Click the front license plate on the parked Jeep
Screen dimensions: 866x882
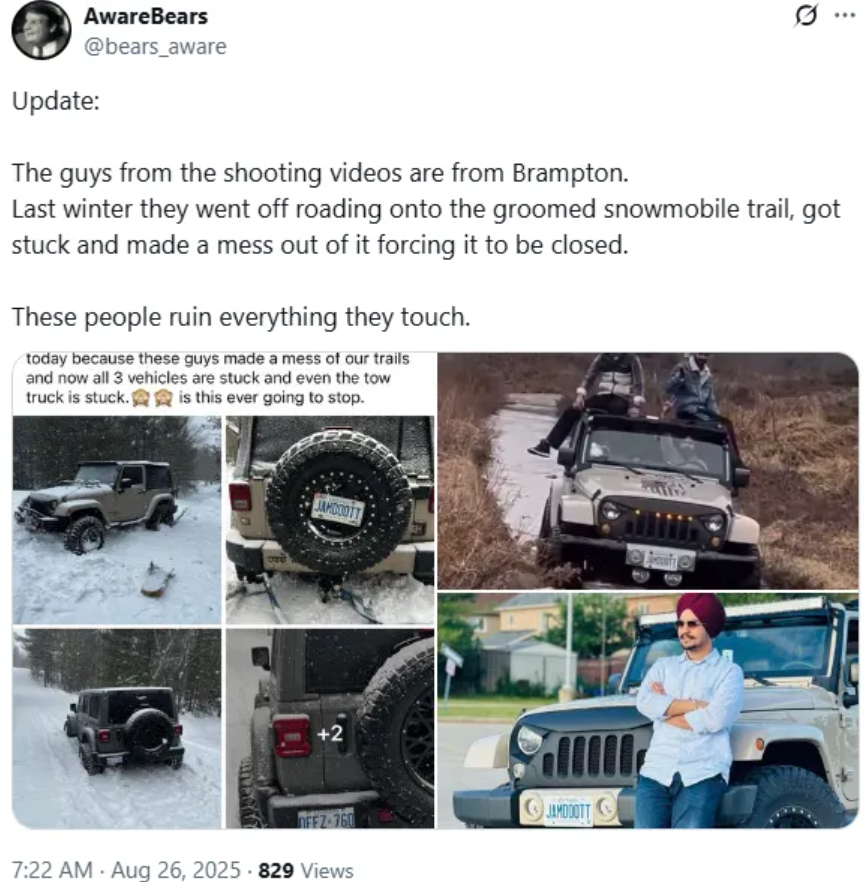[567, 809]
